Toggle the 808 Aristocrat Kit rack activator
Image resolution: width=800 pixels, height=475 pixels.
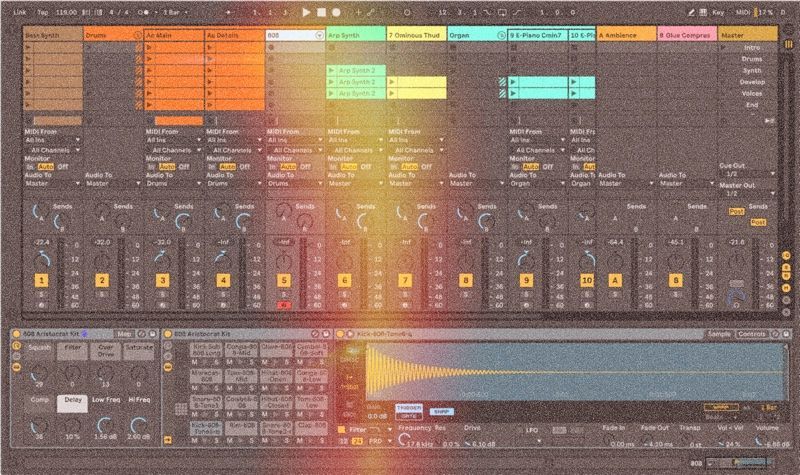click(16, 334)
